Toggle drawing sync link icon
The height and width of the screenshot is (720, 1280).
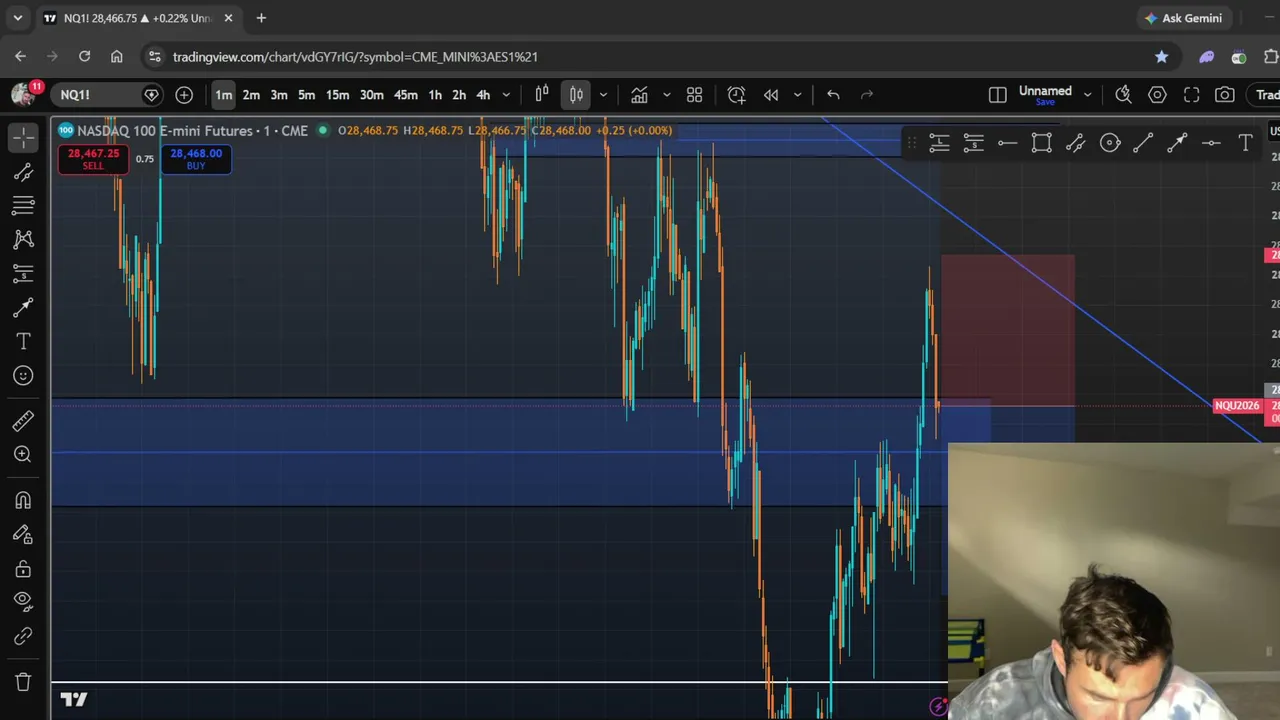point(23,636)
